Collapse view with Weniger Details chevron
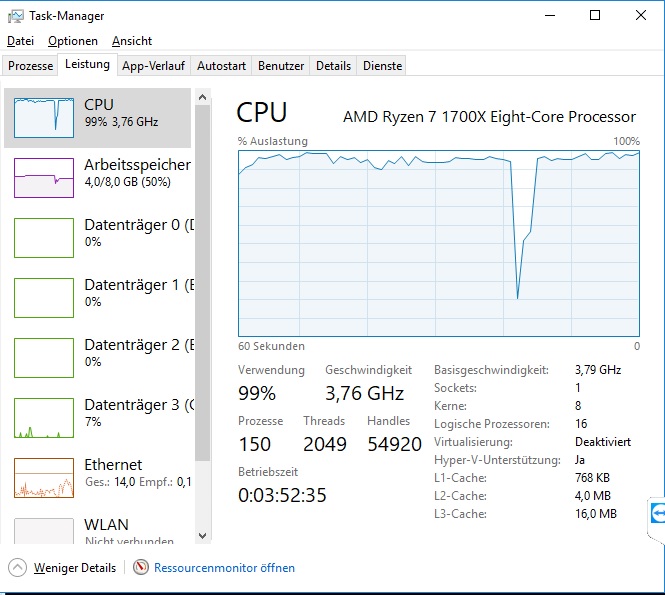 tap(17, 568)
